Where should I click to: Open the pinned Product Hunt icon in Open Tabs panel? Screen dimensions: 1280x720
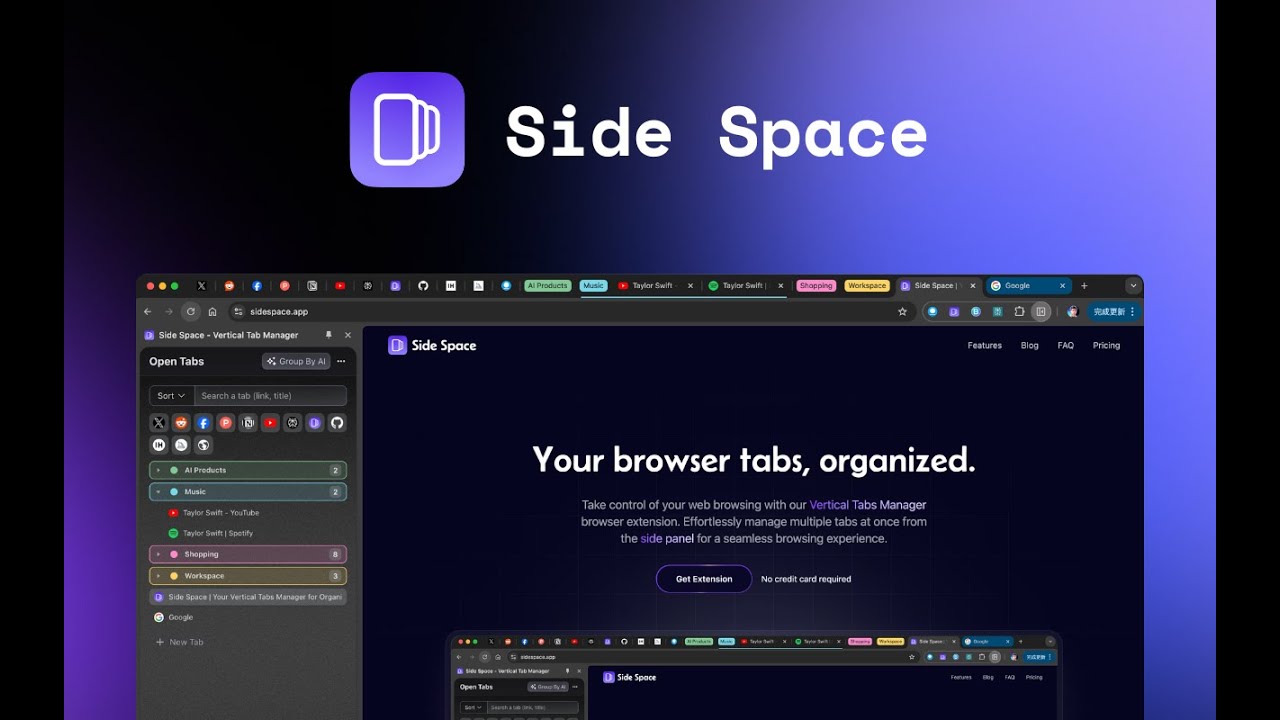tap(226, 423)
